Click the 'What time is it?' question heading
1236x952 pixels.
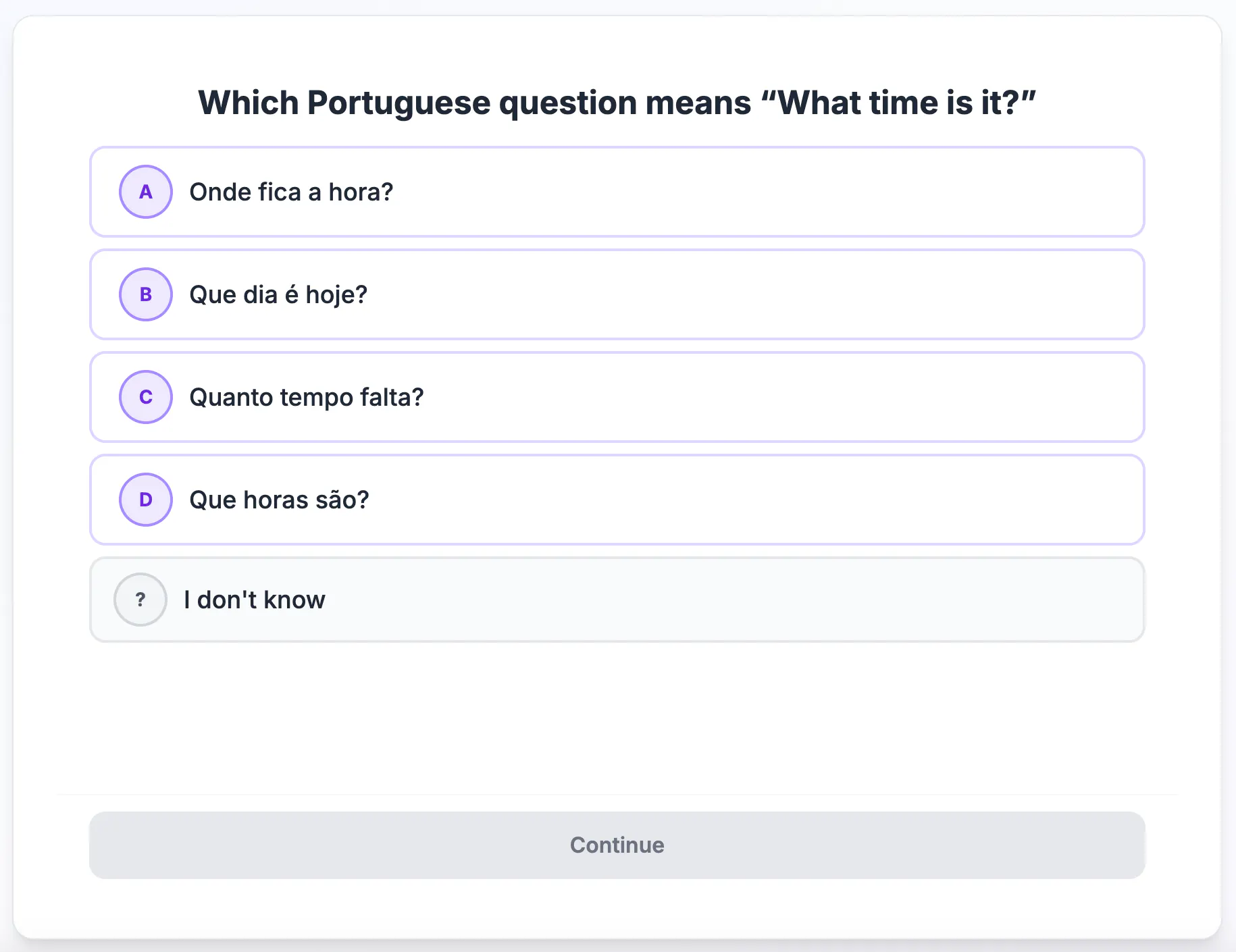click(x=617, y=103)
